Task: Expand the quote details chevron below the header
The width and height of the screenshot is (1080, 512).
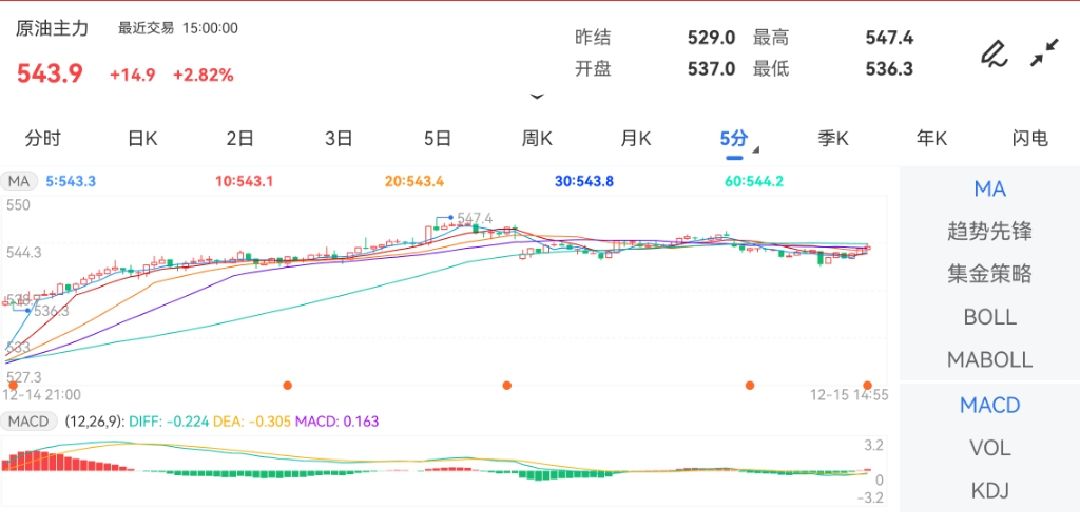Action: (537, 97)
